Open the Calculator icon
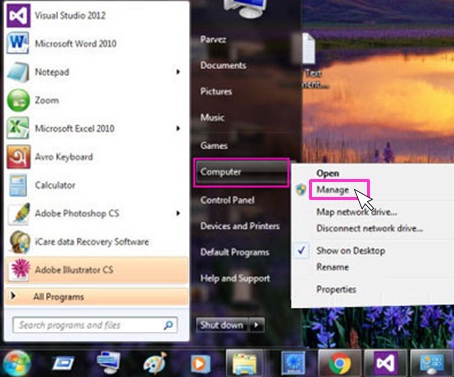This screenshot has height=377, width=454. [18, 185]
